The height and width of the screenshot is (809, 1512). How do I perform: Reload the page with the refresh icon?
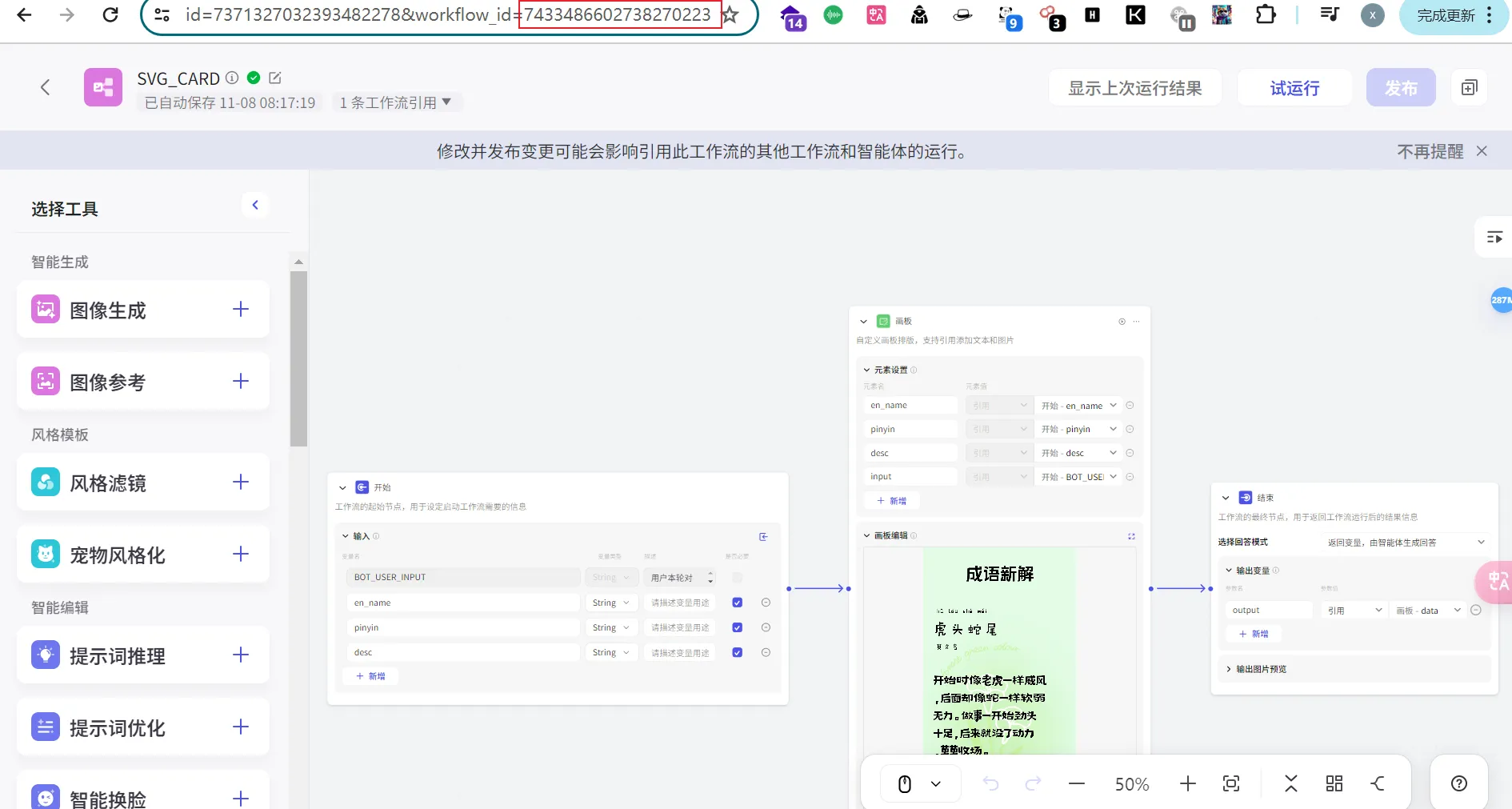(110, 14)
